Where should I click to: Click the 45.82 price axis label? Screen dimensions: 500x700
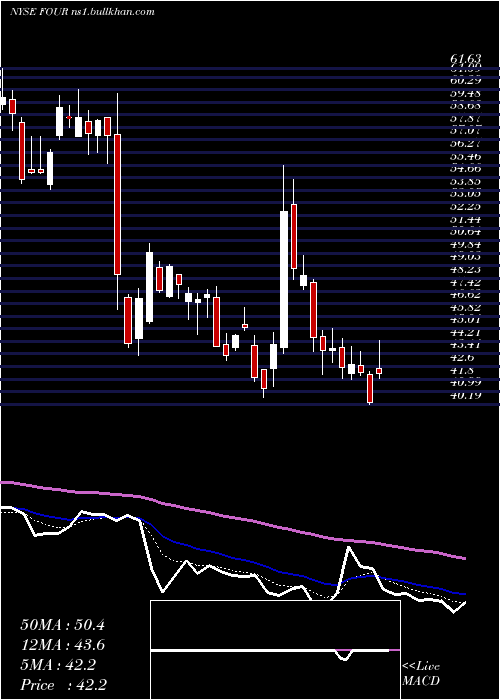[x=466, y=307]
